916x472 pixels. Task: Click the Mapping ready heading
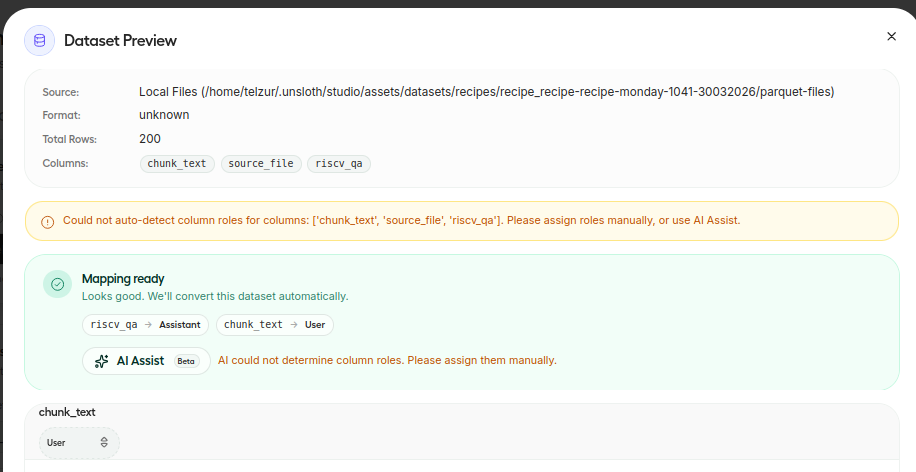click(x=123, y=279)
